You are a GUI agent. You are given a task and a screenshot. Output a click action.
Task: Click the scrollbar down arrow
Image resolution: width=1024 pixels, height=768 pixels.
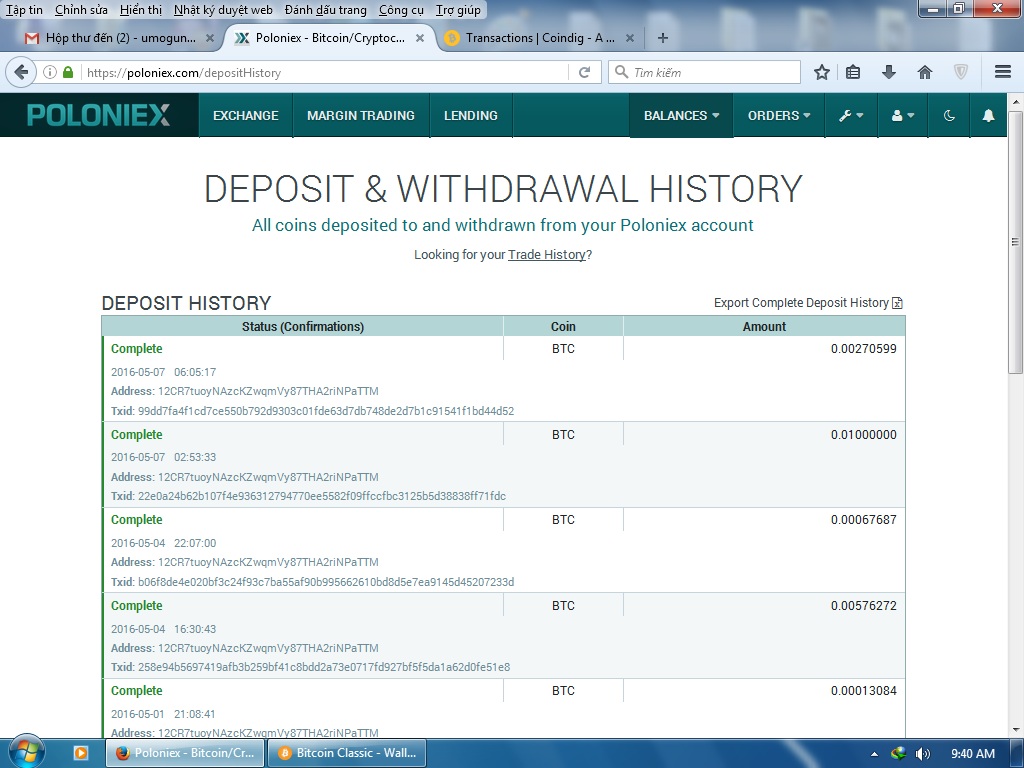pos(1015,729)
